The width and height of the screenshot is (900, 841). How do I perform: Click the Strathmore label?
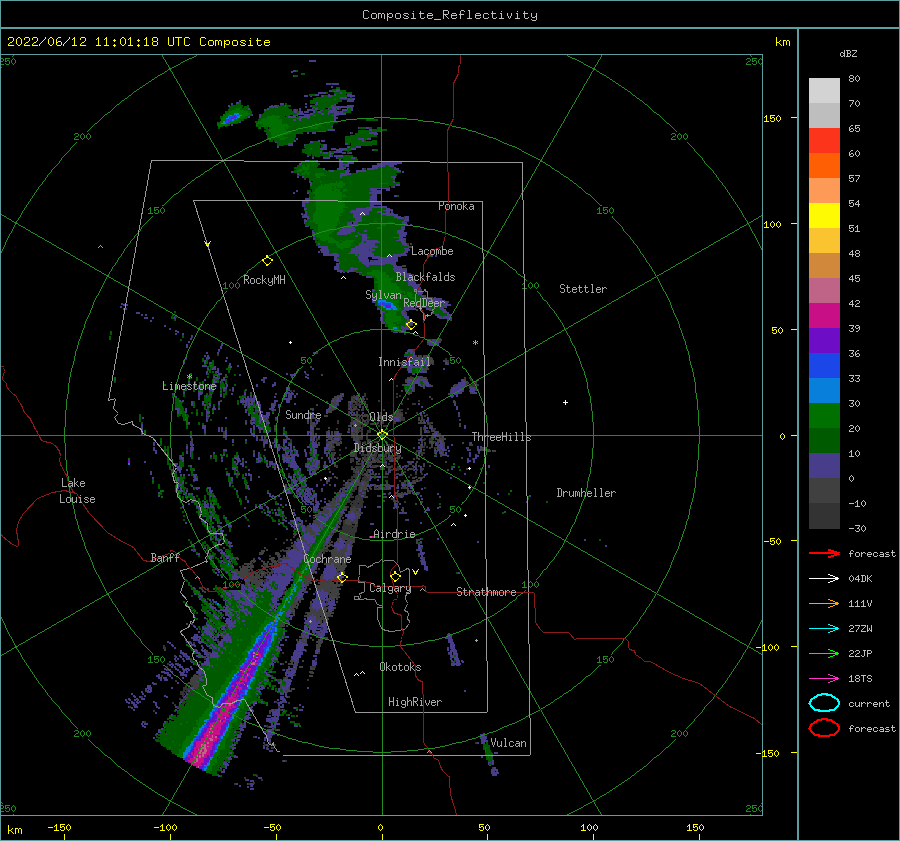coord(486,592)
